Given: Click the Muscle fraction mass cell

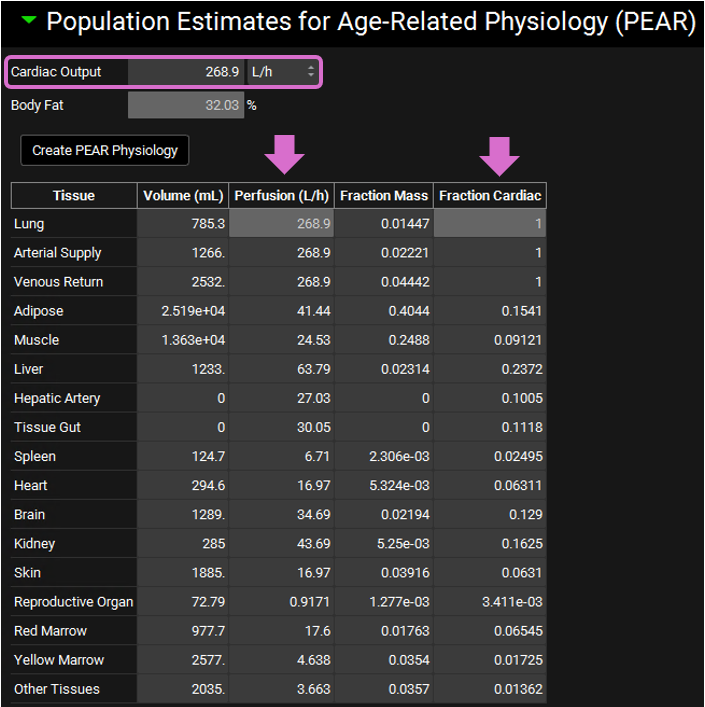Looking at the screenshot, I should pyautogui.click(x=384, y=340).
